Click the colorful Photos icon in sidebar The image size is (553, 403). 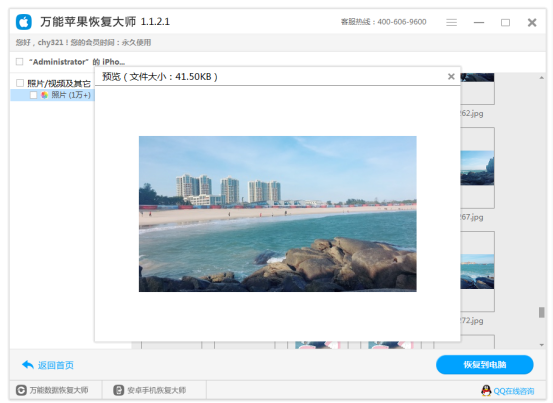pyautogui.click(x=44, y=95)
